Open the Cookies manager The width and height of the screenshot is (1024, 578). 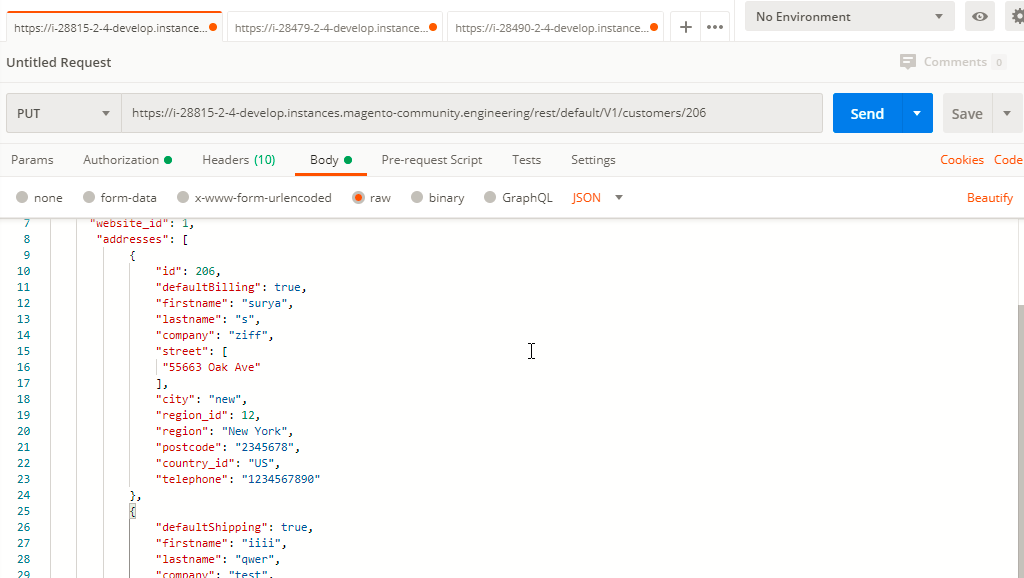point(961,160)
